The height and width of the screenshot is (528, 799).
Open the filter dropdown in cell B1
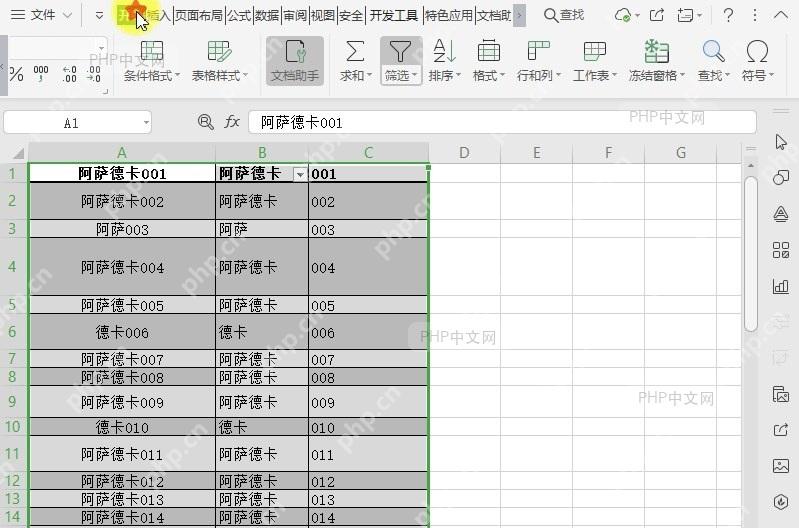(300, 175)
